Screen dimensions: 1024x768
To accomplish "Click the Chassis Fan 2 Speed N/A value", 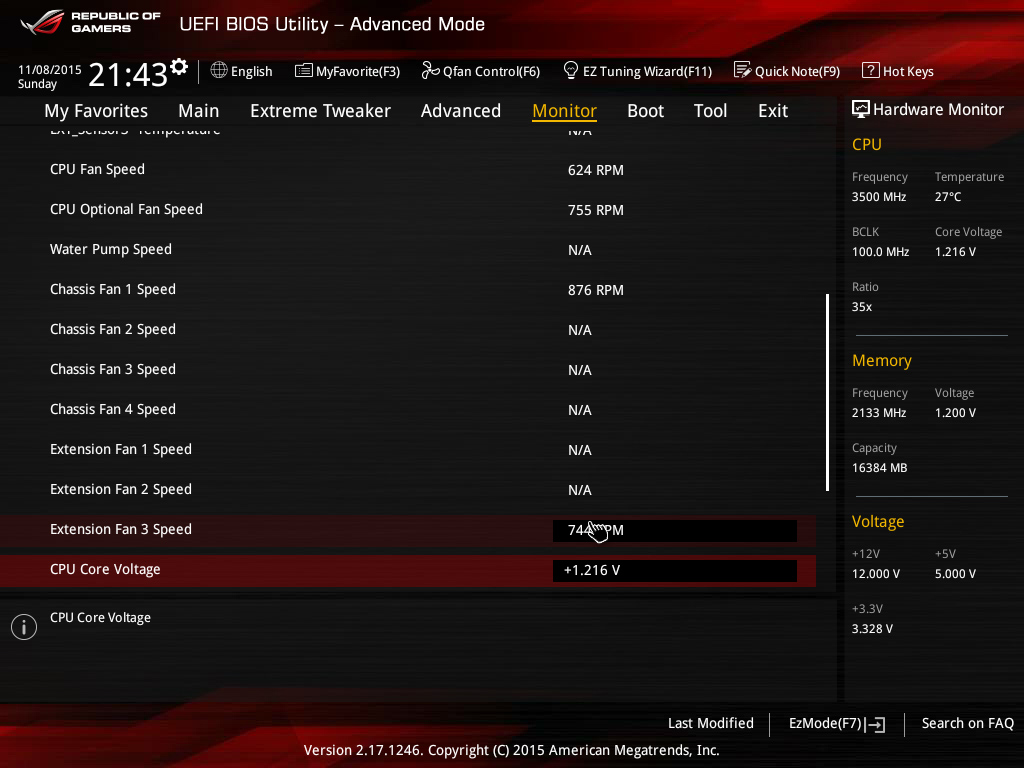I will pos(580,330).
